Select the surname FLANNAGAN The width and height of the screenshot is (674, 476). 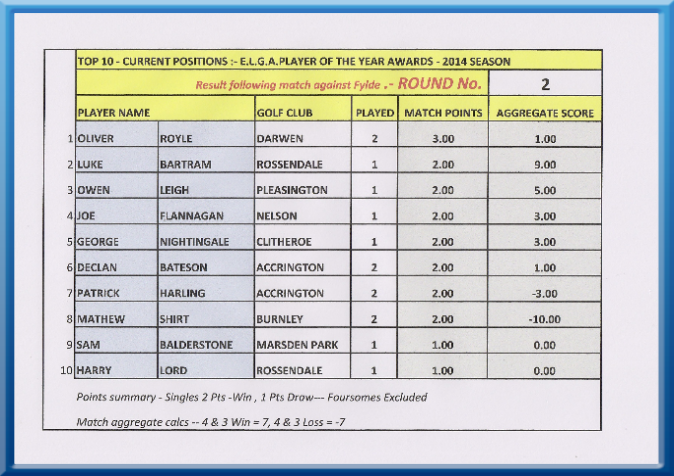(x=192, y=216)
